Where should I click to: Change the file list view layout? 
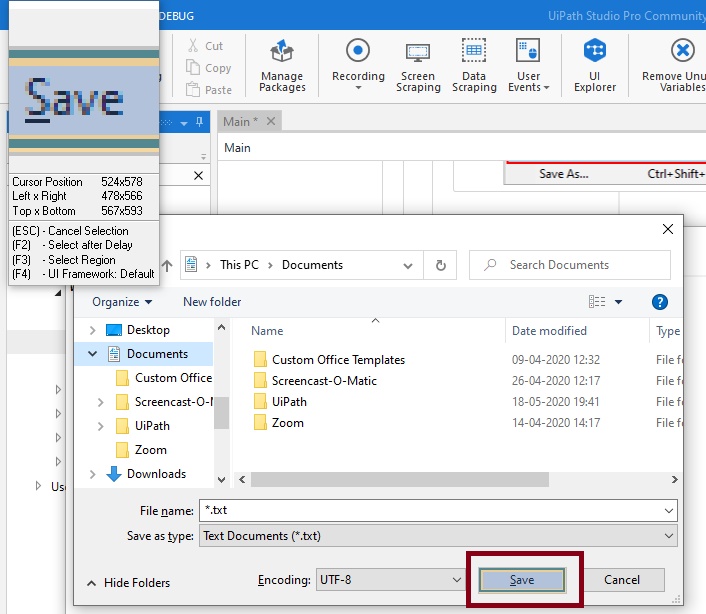coord(597,301)
